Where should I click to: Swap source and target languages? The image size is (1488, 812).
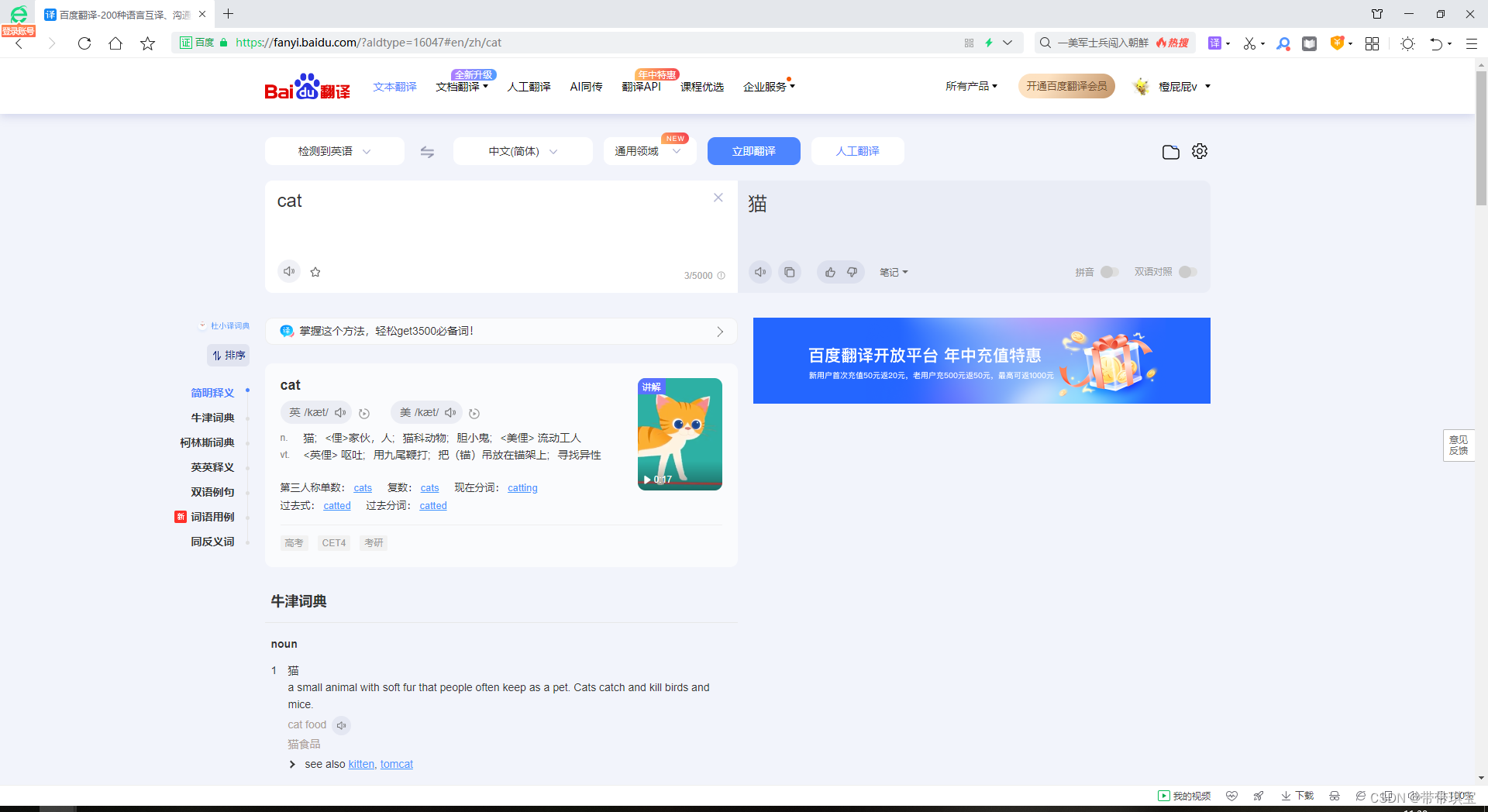(x=427, y=151)
